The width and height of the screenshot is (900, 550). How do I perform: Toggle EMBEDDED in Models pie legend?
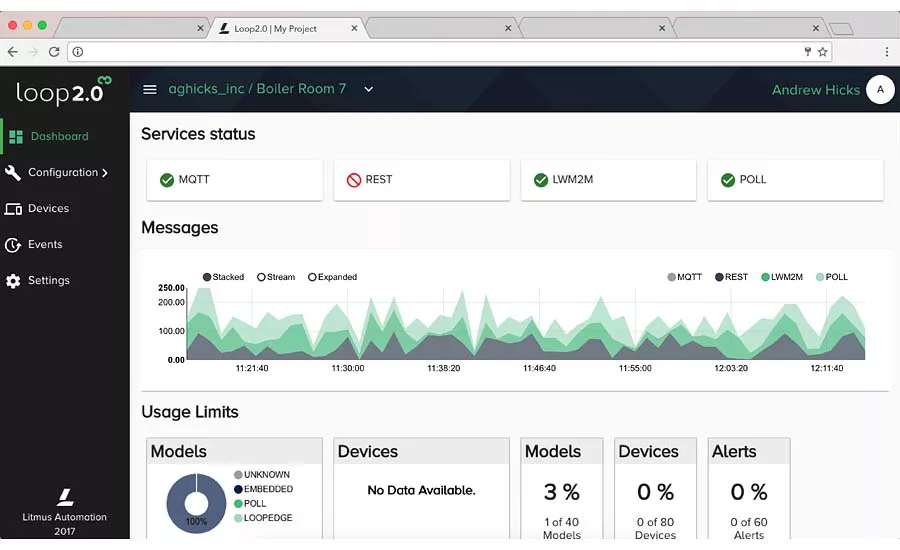coord(263,489)
